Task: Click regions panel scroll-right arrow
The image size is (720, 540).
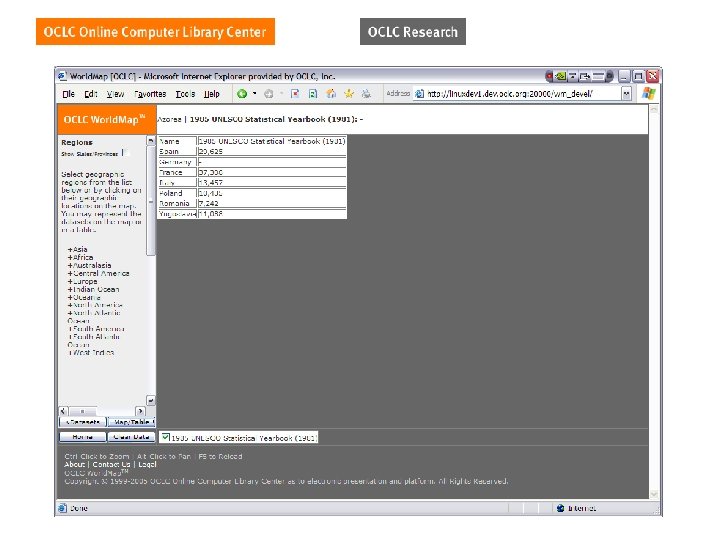Action: pos(141,411)
